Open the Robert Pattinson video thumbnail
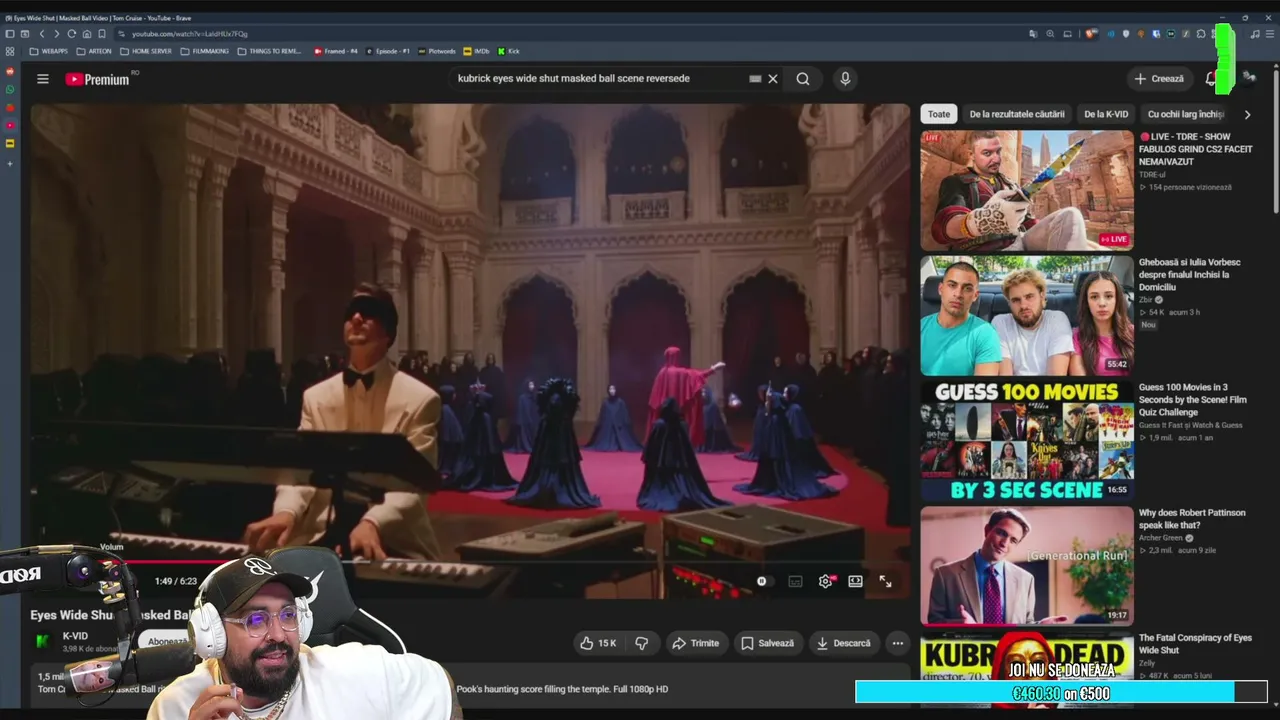 coord(1027,566)
